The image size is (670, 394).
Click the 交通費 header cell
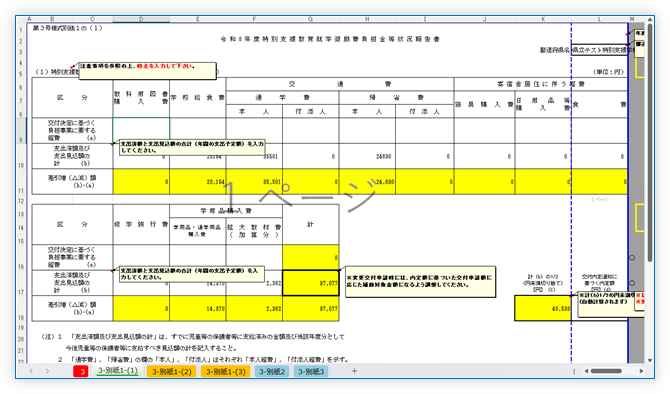340,84
